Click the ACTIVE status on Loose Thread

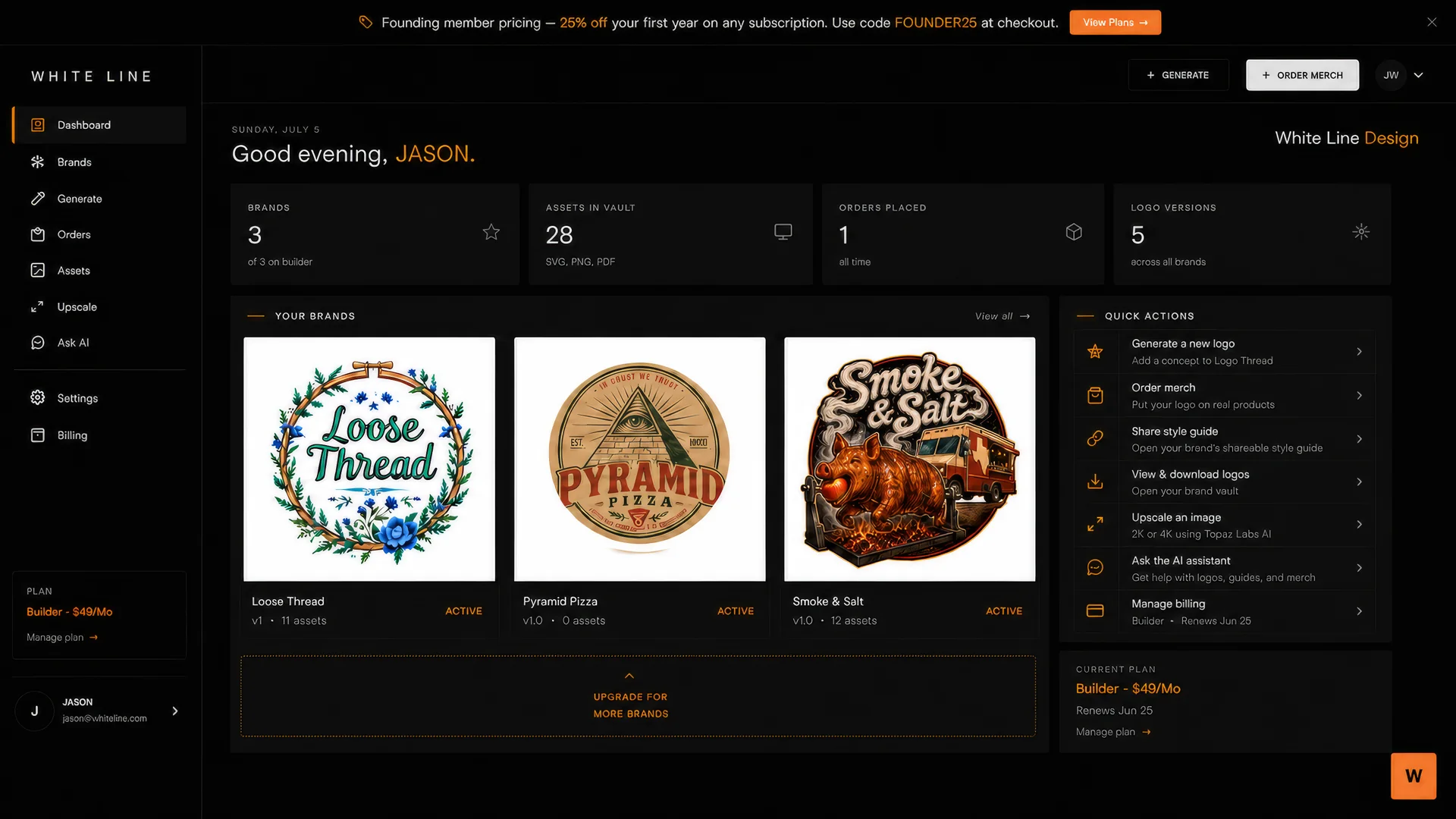click(x=463, y=611)
